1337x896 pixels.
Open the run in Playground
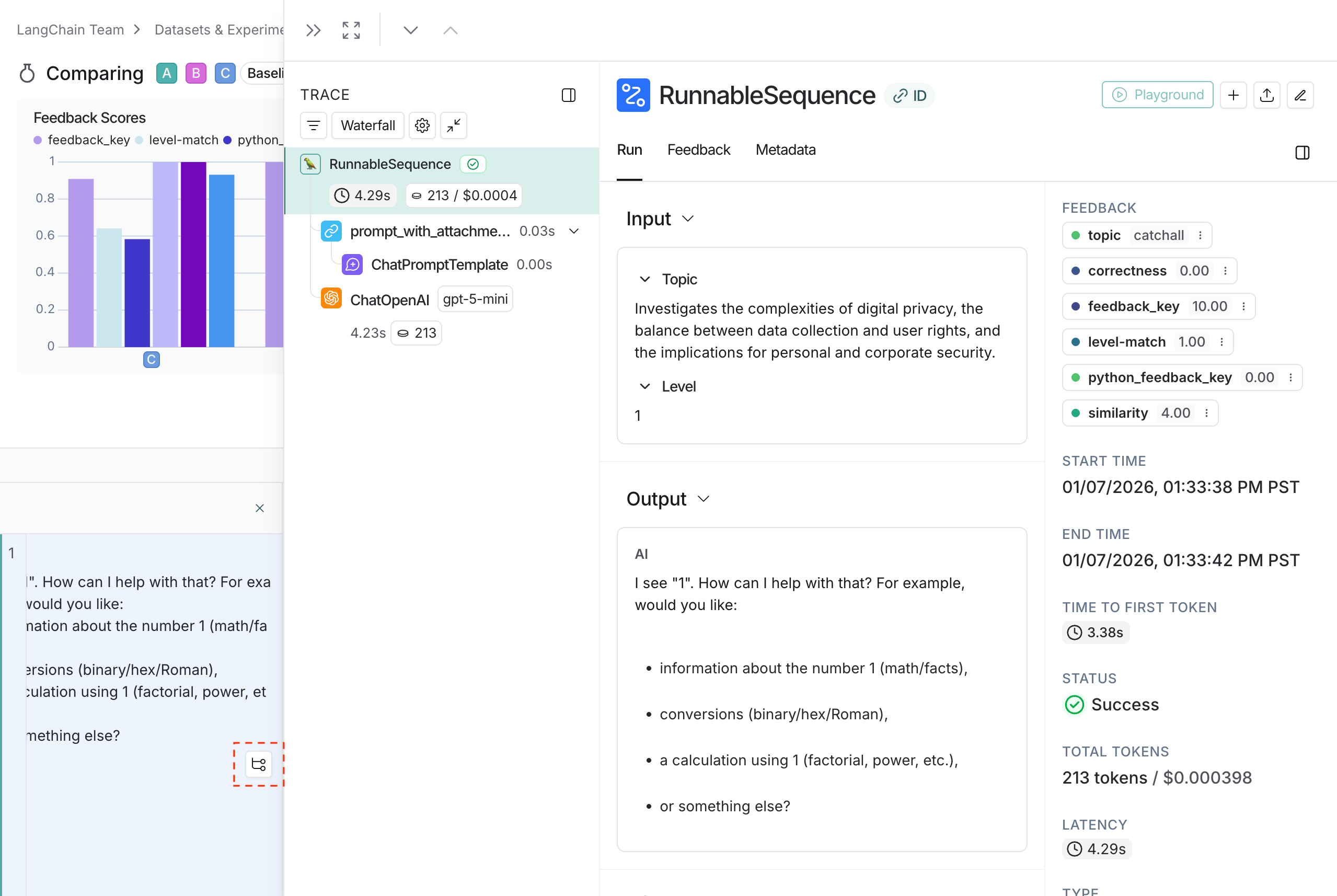pos(1158,95)
